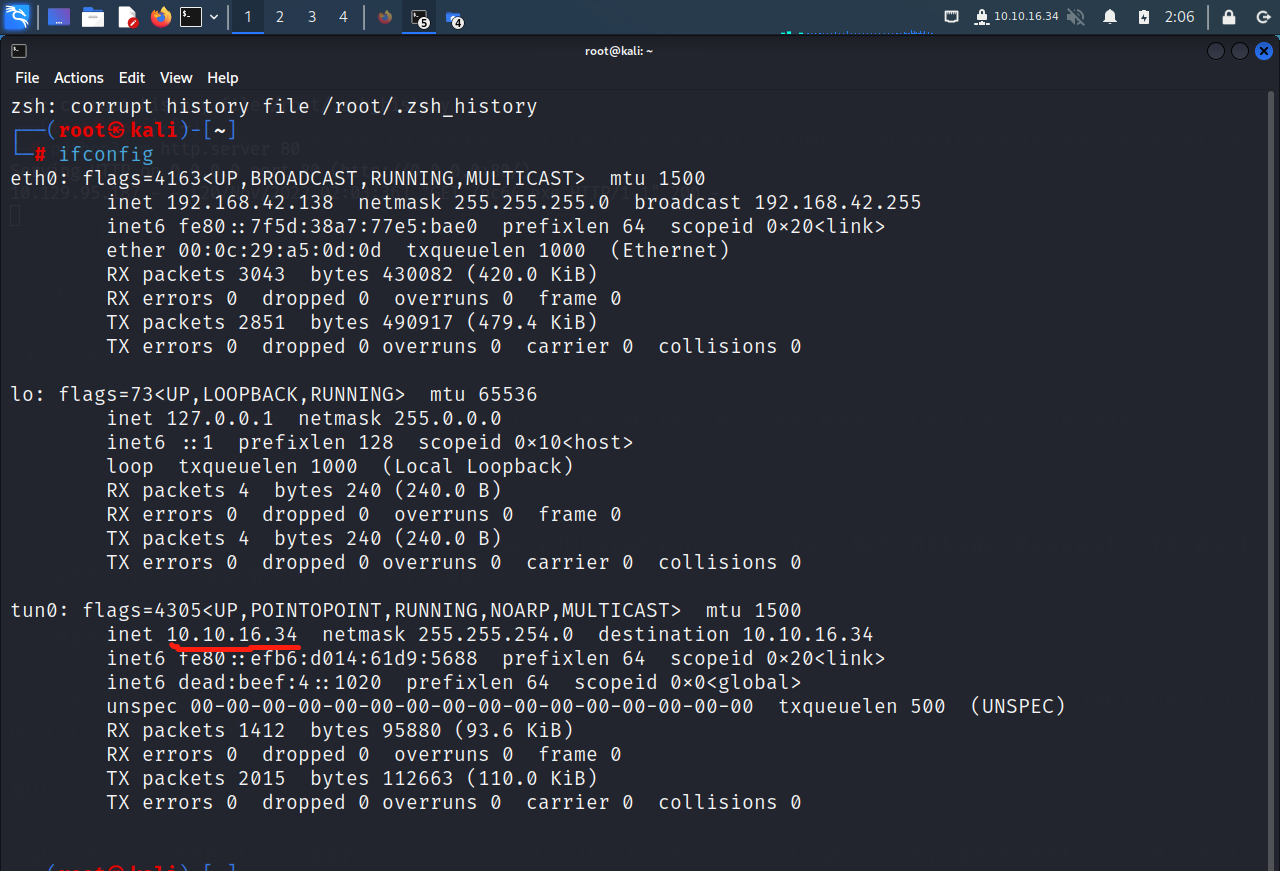
Task: Open the Help menu in terminal
Action: pyautogui.click(x=222, y=77)
